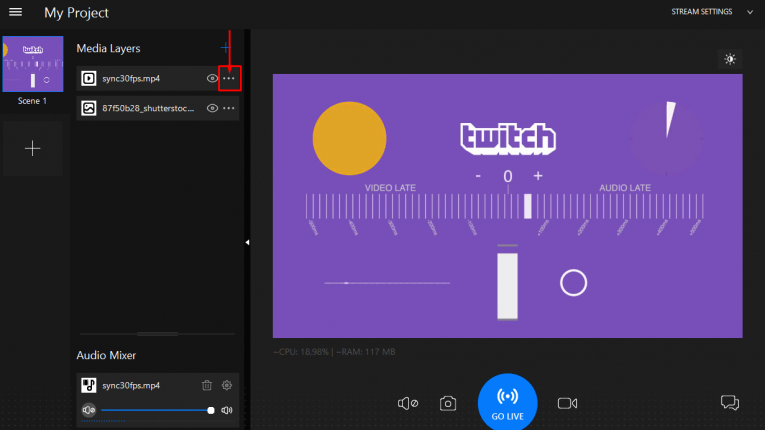
Task: Adjust the sync30fps.mp4 volume slider
Action: pyautogui.click(x=156, y=410)
